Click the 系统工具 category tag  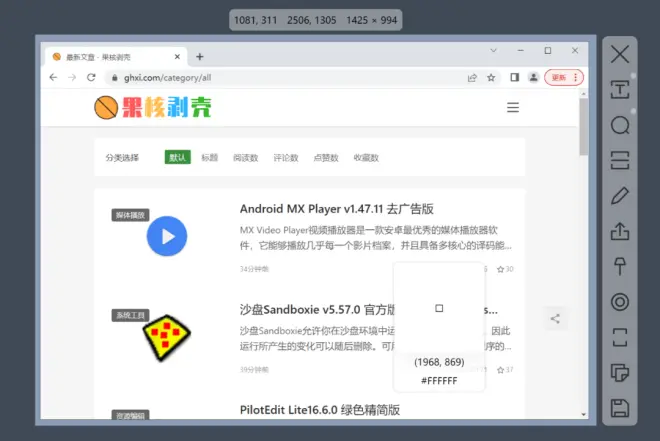pos(130,315)
